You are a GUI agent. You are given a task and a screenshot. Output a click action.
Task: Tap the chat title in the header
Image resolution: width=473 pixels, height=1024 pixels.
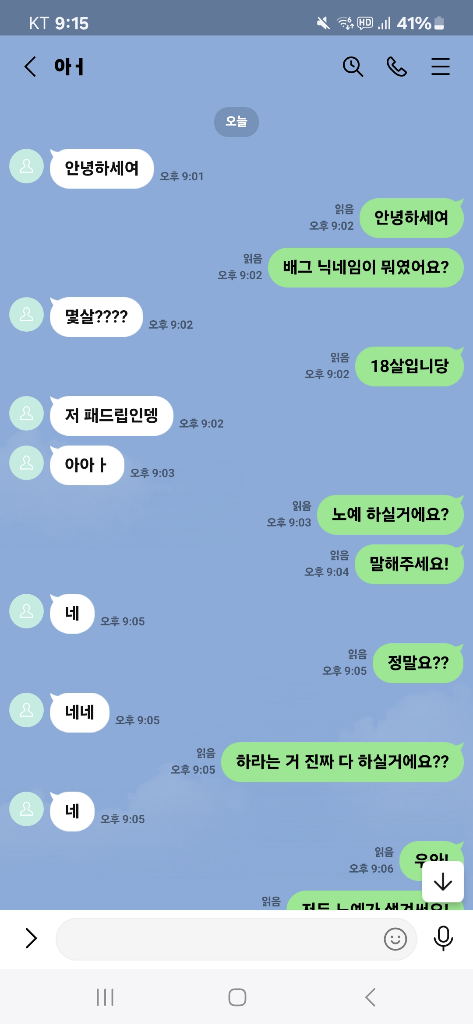(70, 67)
